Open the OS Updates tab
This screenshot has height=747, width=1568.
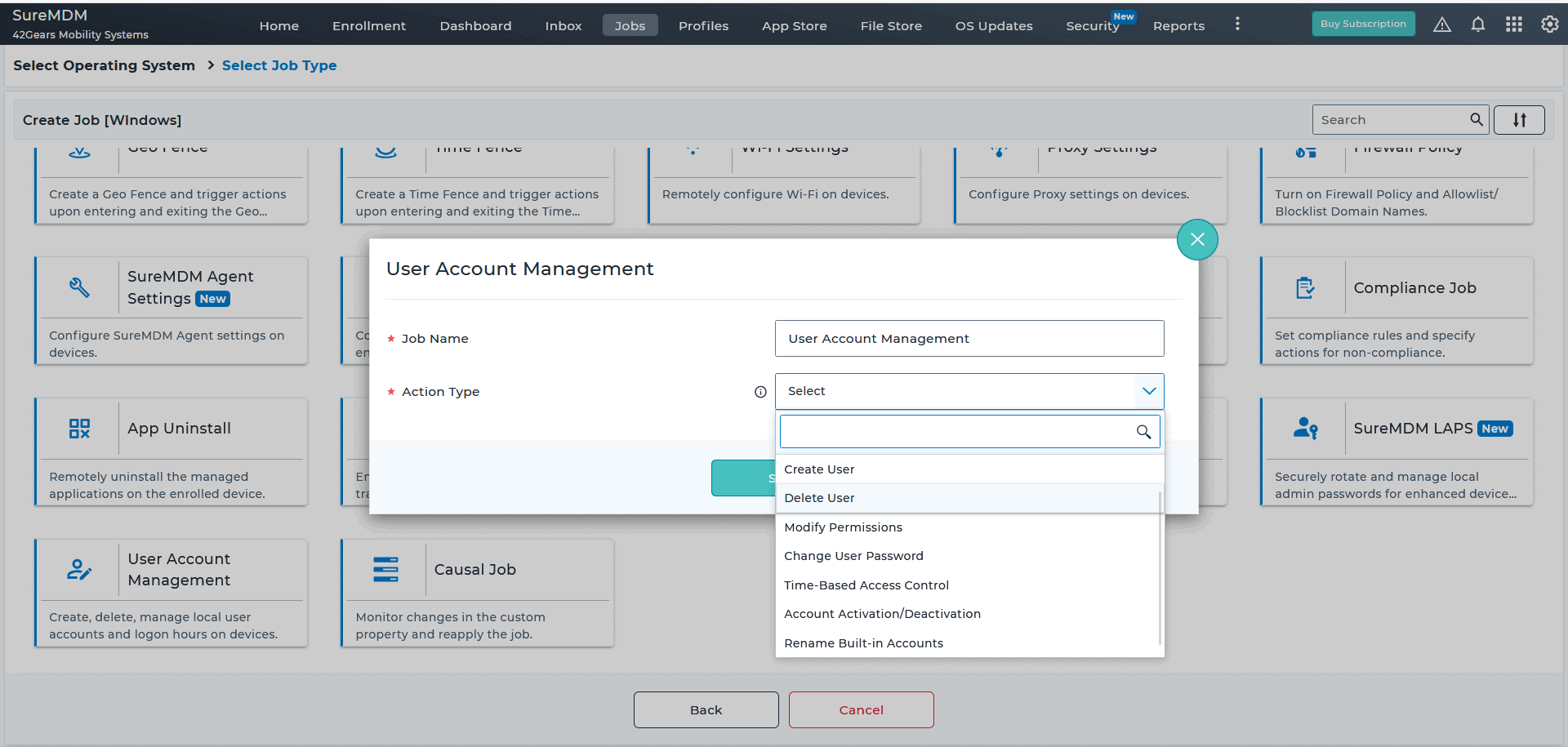[x=994, y=25]
